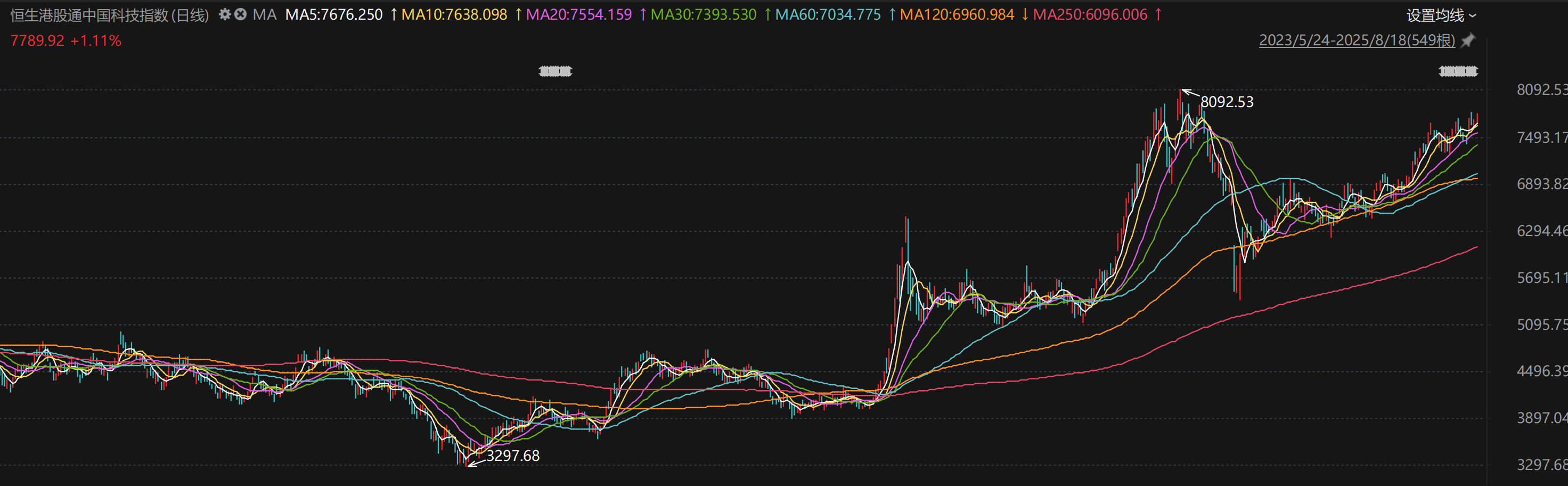Pin the chart date range
1568x486 pixels.
pyautogui.click(x=1469, y=41)
